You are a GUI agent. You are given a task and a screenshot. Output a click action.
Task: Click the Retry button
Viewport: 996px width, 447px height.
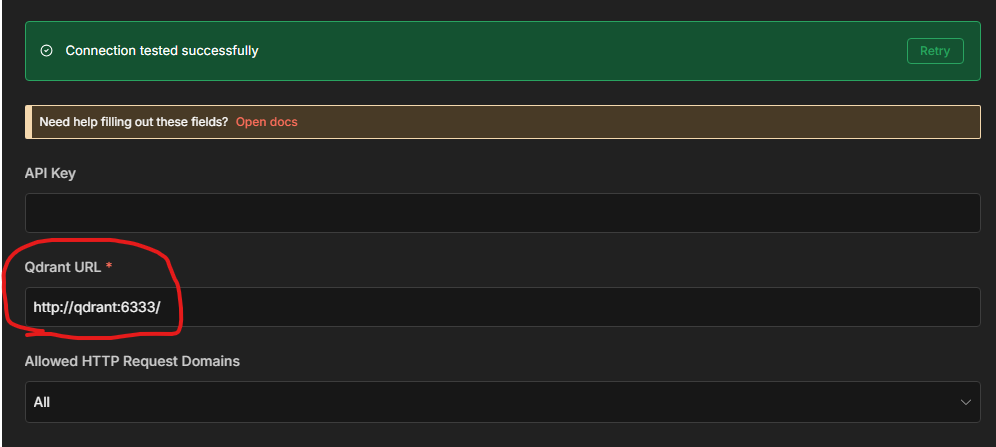coord(935,51)
